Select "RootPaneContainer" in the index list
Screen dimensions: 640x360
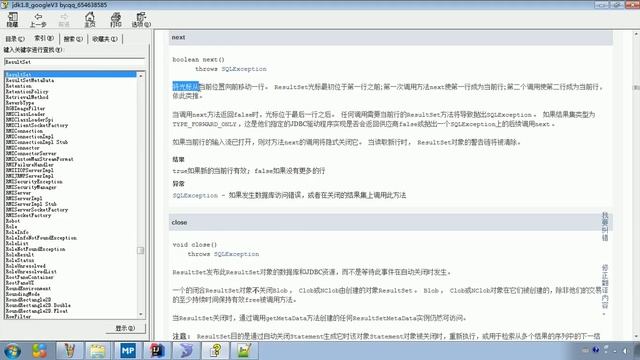[29, 277]
